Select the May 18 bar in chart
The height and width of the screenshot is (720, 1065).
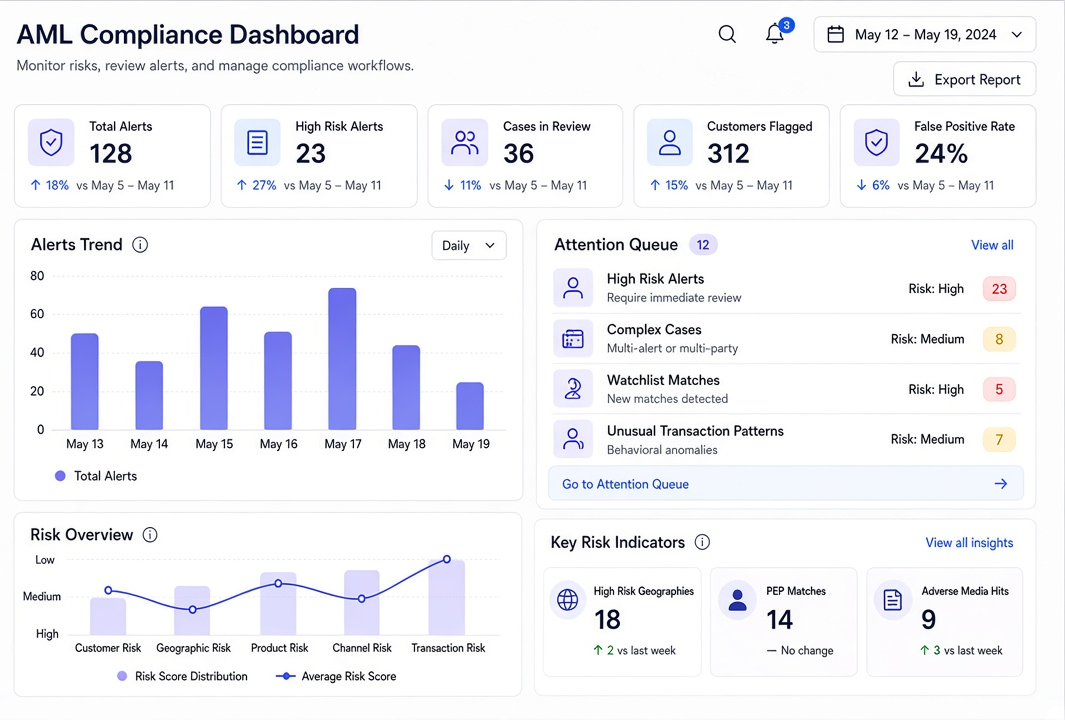[x=406, y=387]
